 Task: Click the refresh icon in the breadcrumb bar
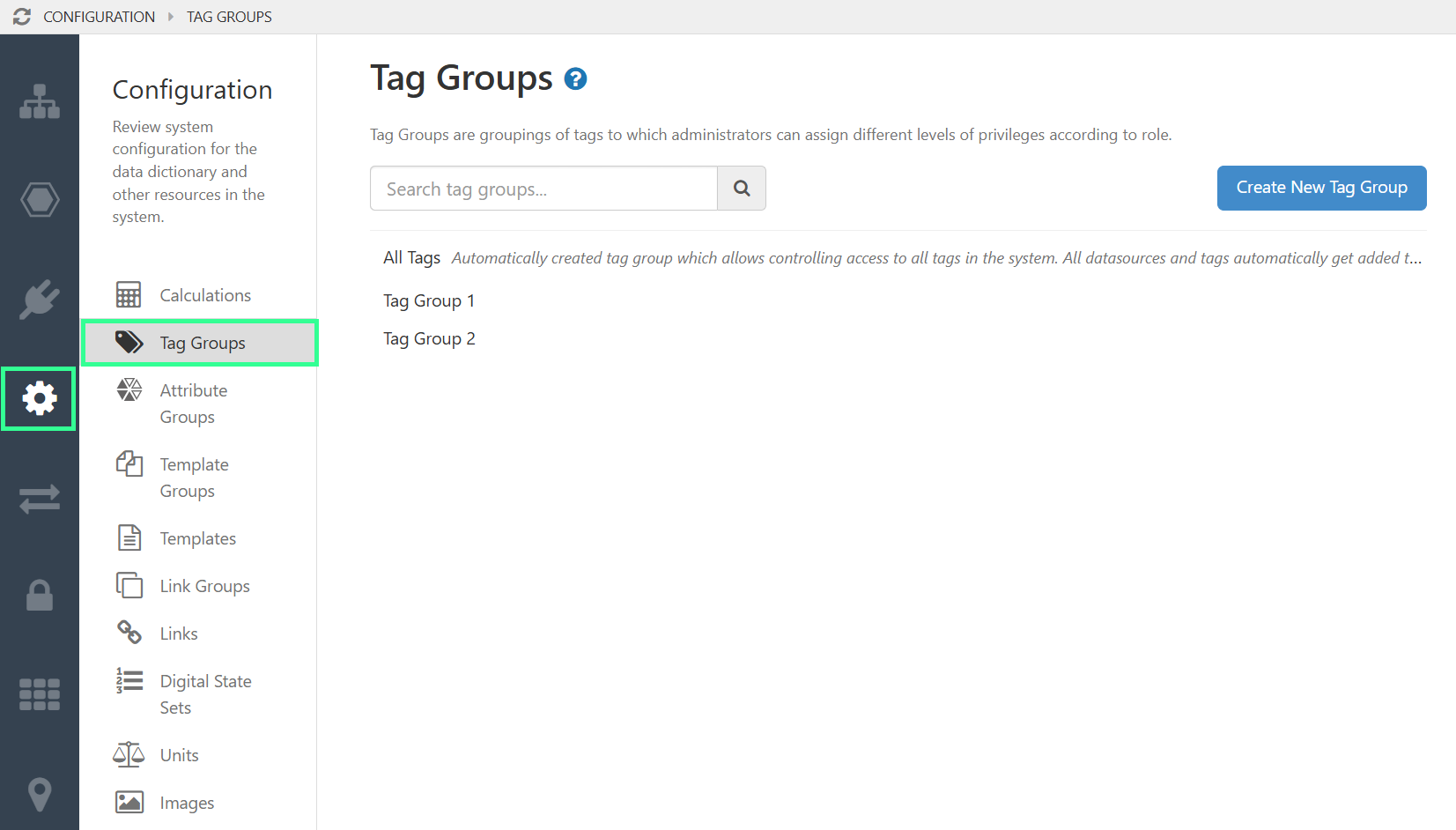(21, 16)
